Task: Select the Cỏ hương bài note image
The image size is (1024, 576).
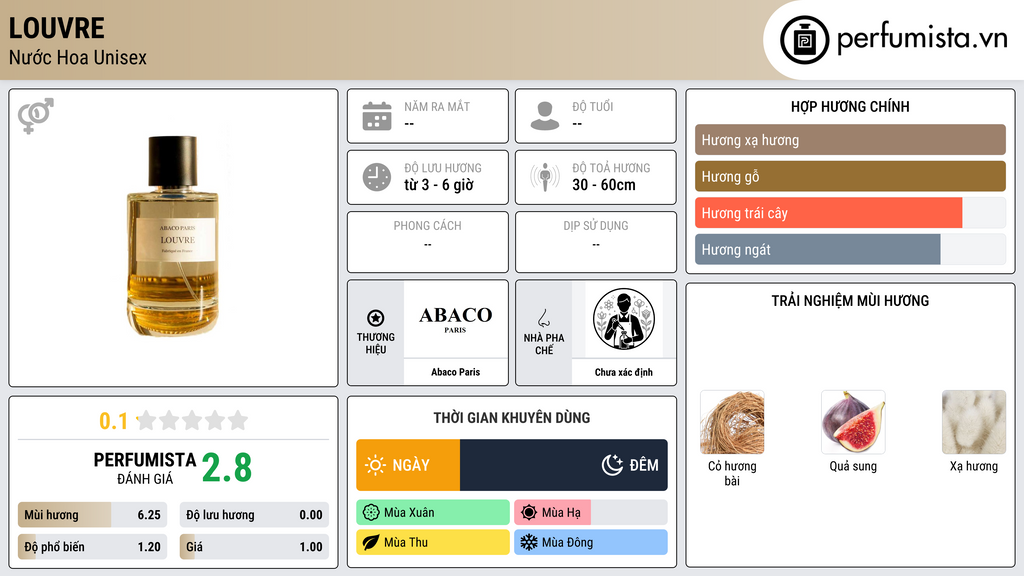Action: tap(732, 422)
